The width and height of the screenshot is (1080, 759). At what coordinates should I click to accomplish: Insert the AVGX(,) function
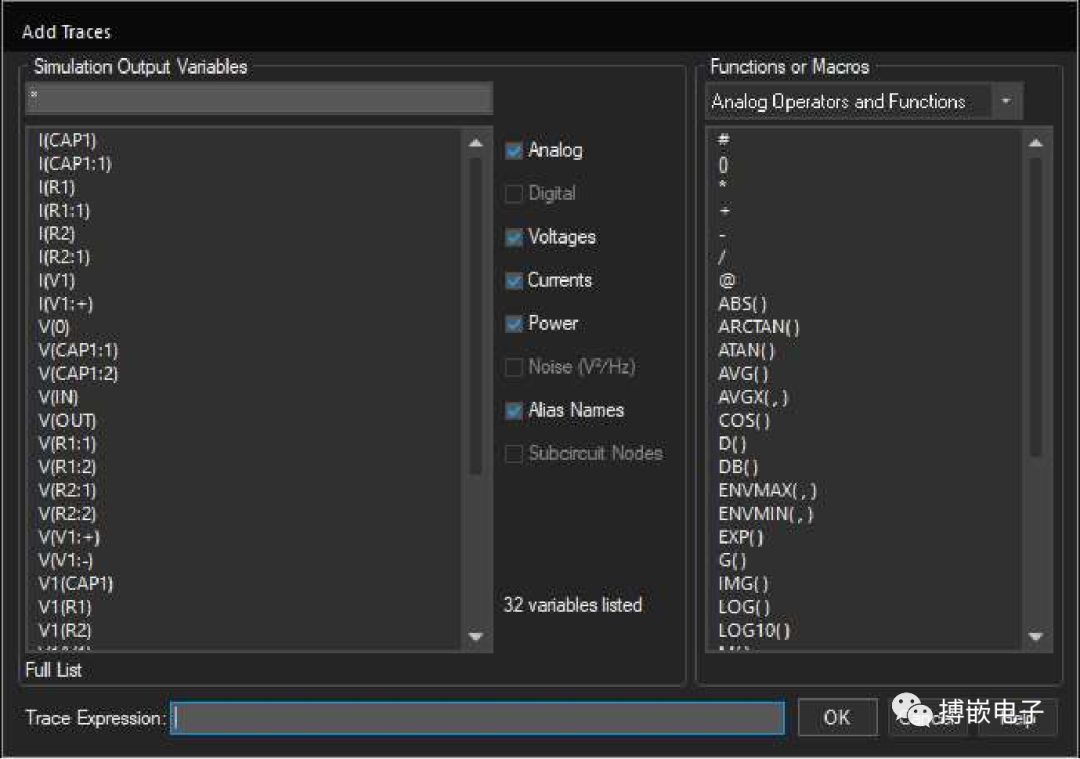coord(754,398)
